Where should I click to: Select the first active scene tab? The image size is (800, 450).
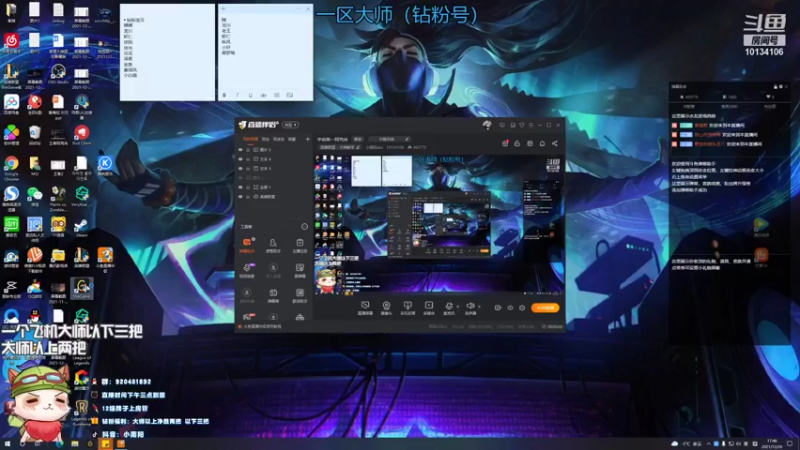[250, 139]
